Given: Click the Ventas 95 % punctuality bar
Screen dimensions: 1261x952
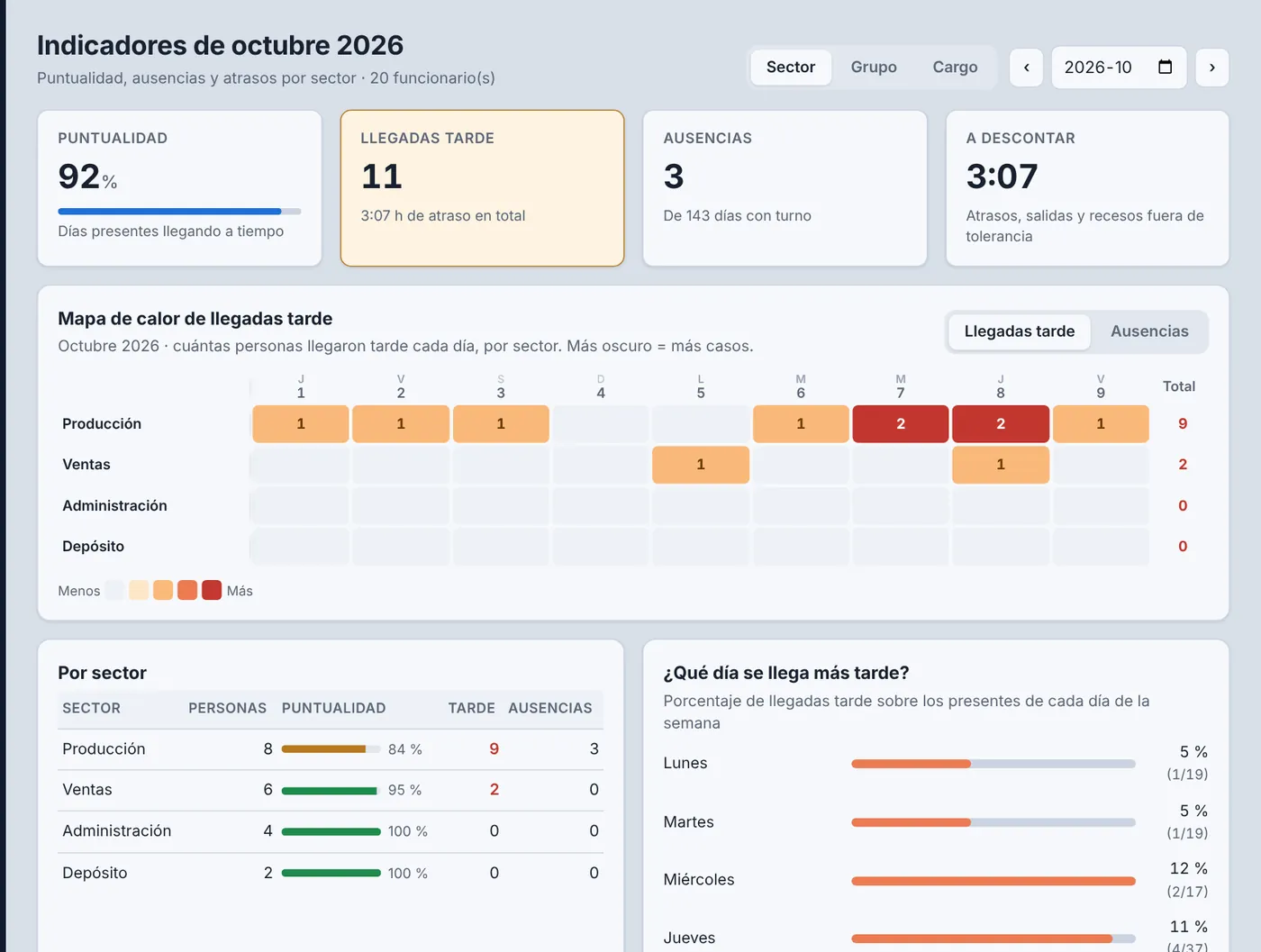Looking at the screenshot, I should point(331,791).
